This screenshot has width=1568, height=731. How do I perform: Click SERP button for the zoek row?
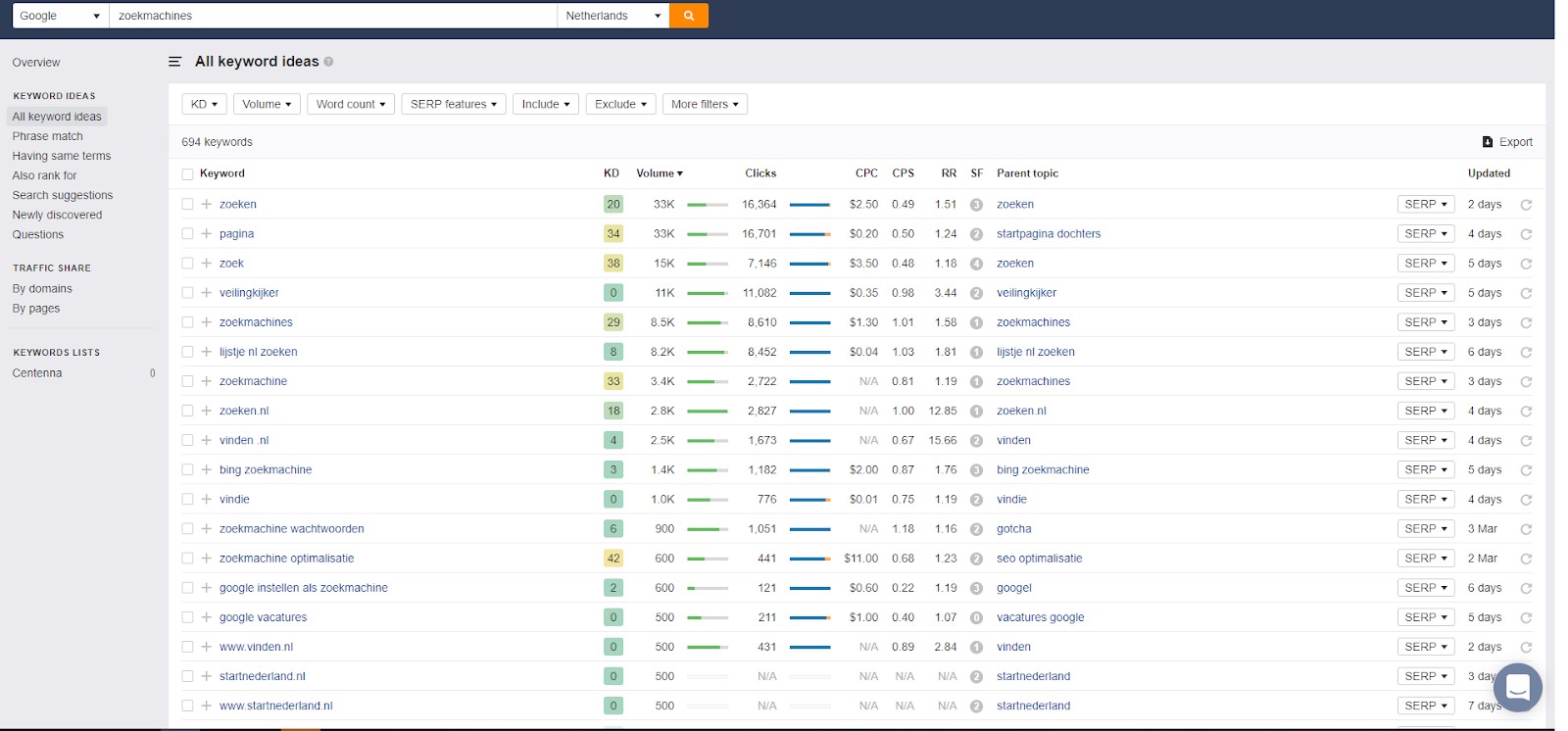tap(1425, 264)
